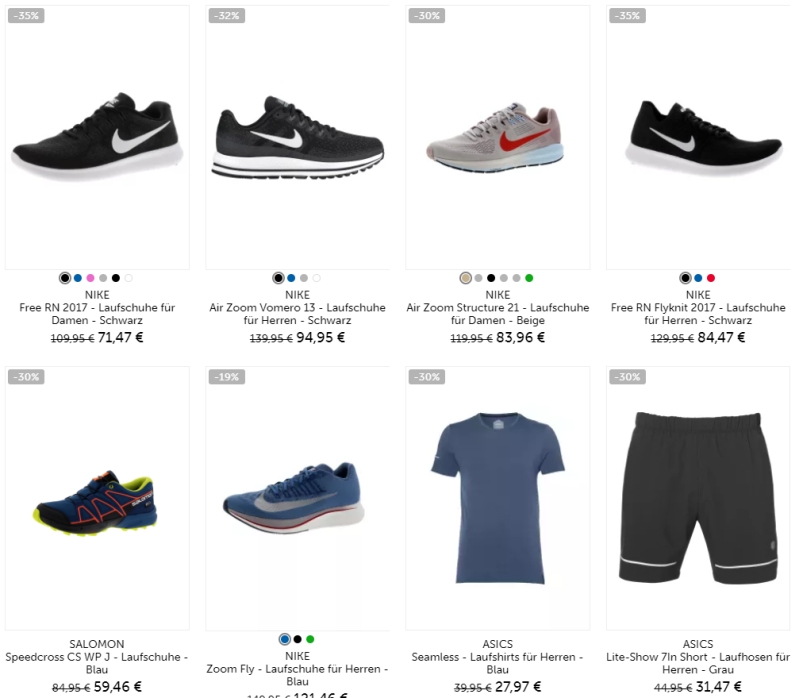Image resolution: width=800 pixels, height=698 pixels.
Task: Select black swatch for Air Zoom Structure 21
Action: point(491,278)
